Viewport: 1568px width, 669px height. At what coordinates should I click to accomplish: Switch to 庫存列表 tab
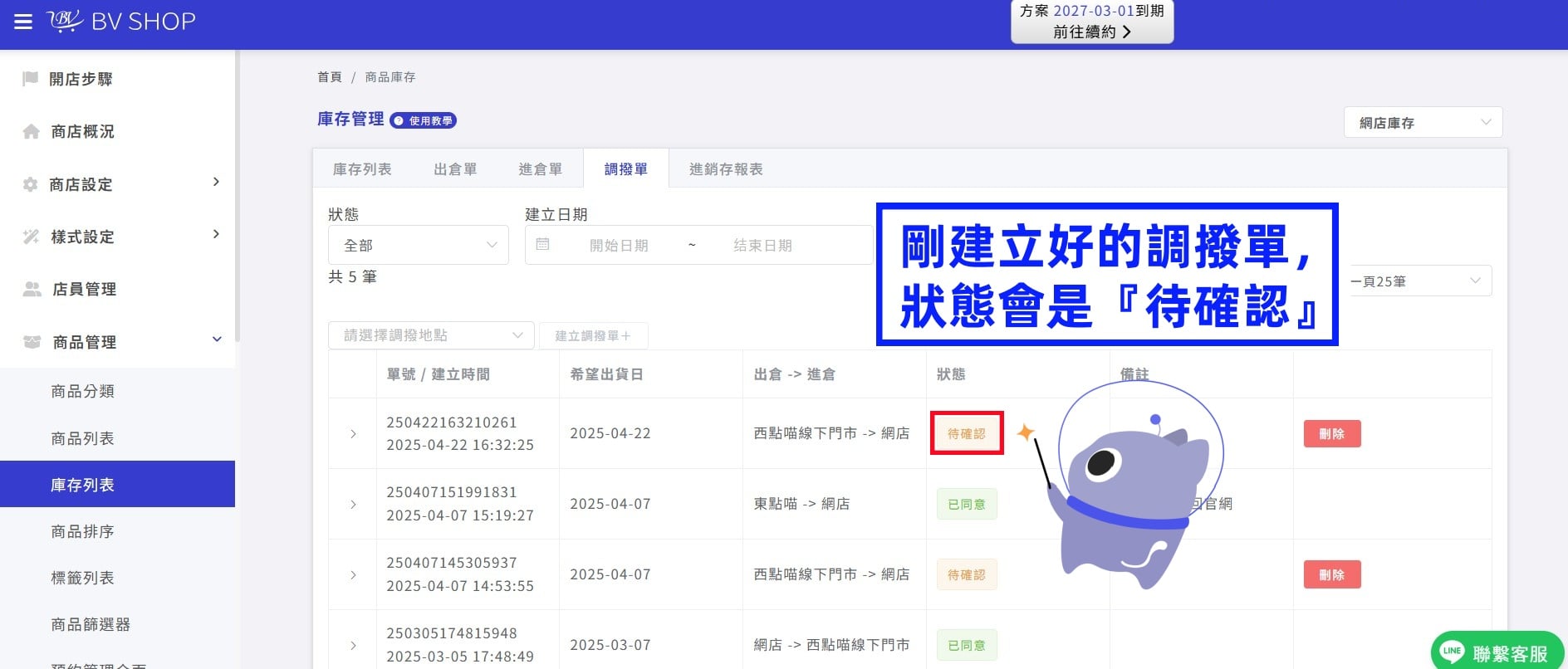[x=362, y=168]
